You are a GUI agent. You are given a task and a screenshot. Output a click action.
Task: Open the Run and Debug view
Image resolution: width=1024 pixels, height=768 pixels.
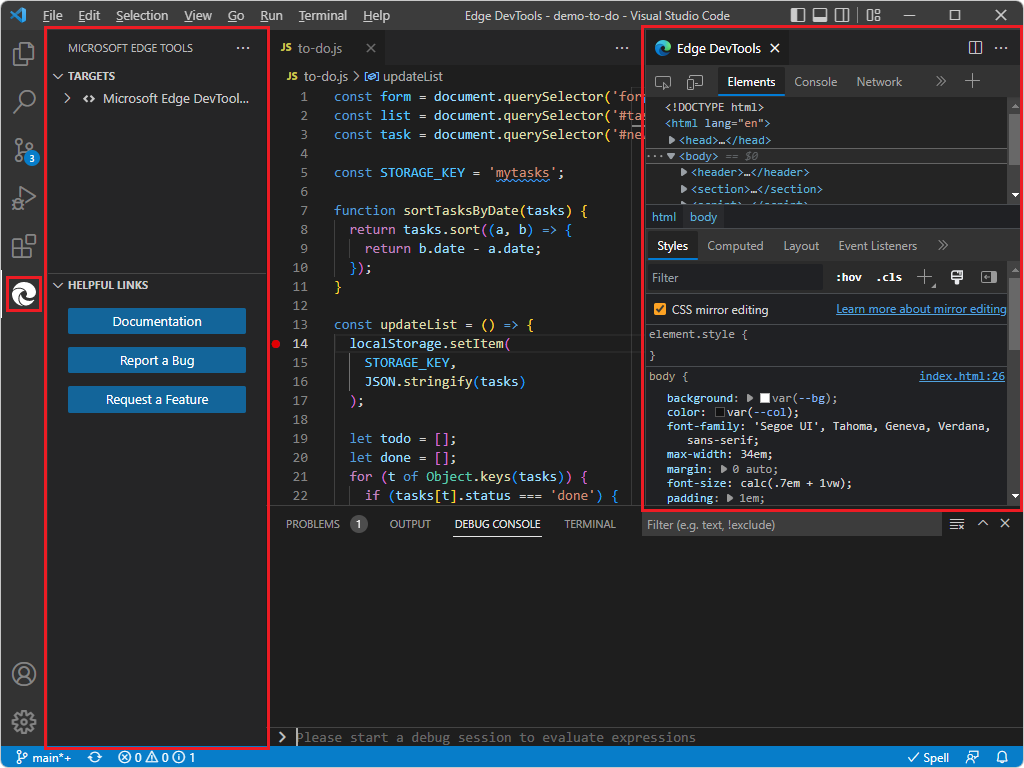23,198
